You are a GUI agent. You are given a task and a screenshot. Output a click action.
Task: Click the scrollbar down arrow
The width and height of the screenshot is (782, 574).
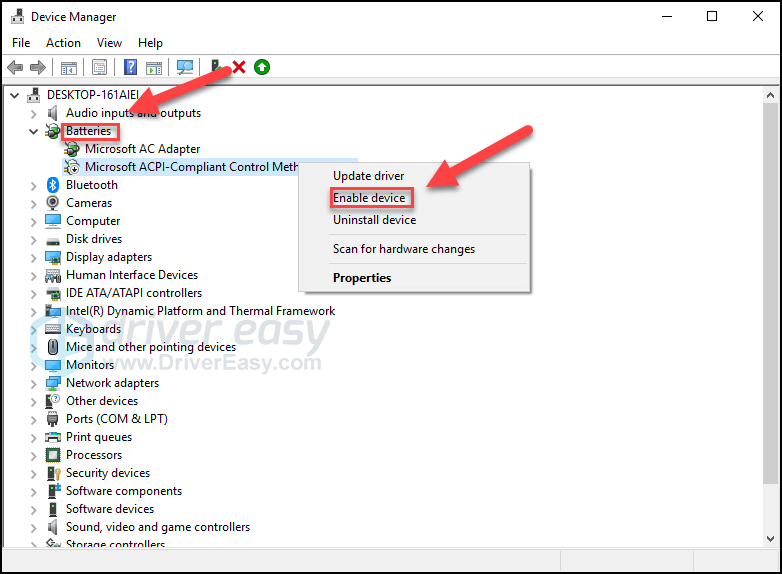coord(770,539)
